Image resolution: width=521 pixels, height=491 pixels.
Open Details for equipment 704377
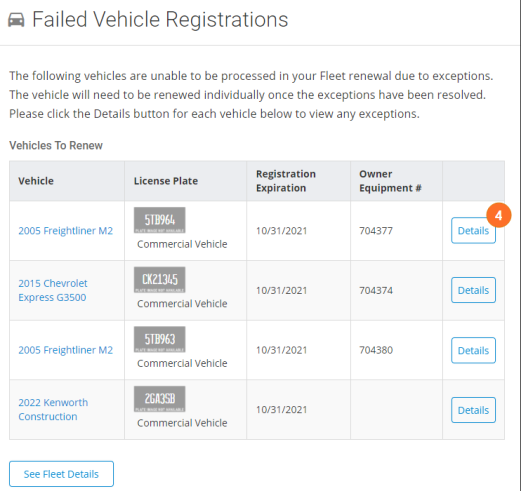coord(473,231)
